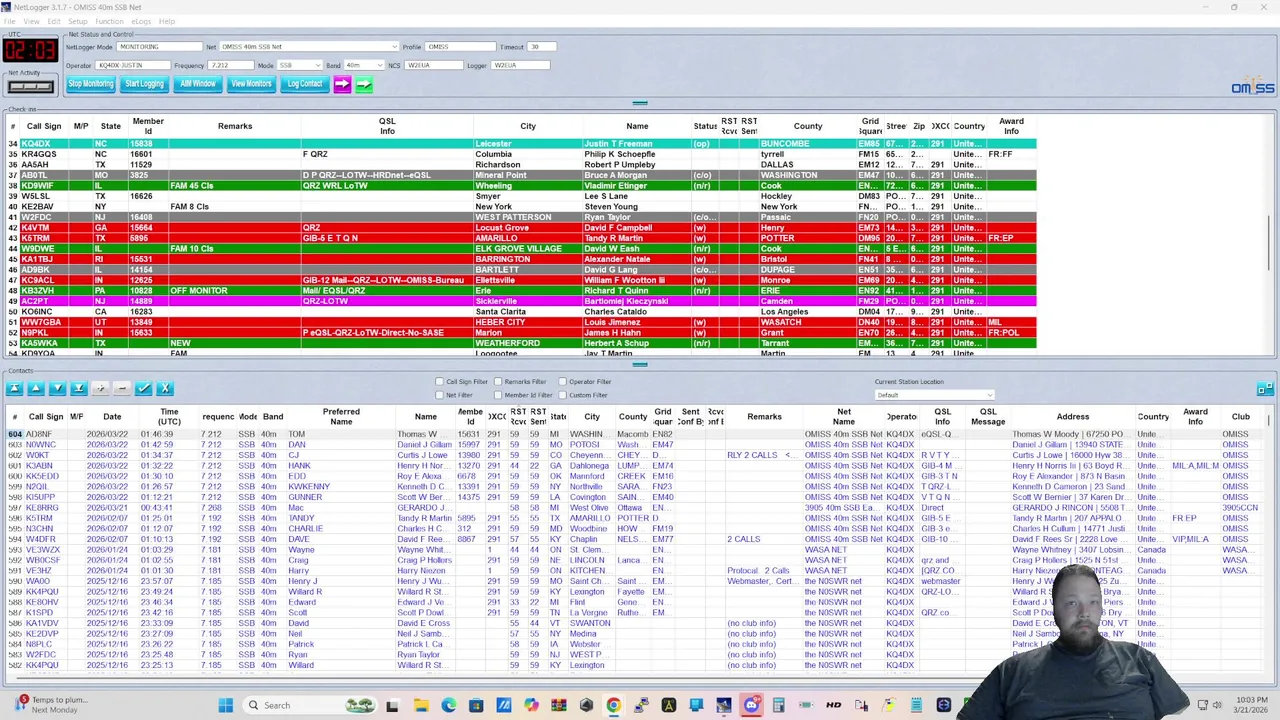The image size is (1280, 720).
Task: Open the File menu
Action: 9,21
